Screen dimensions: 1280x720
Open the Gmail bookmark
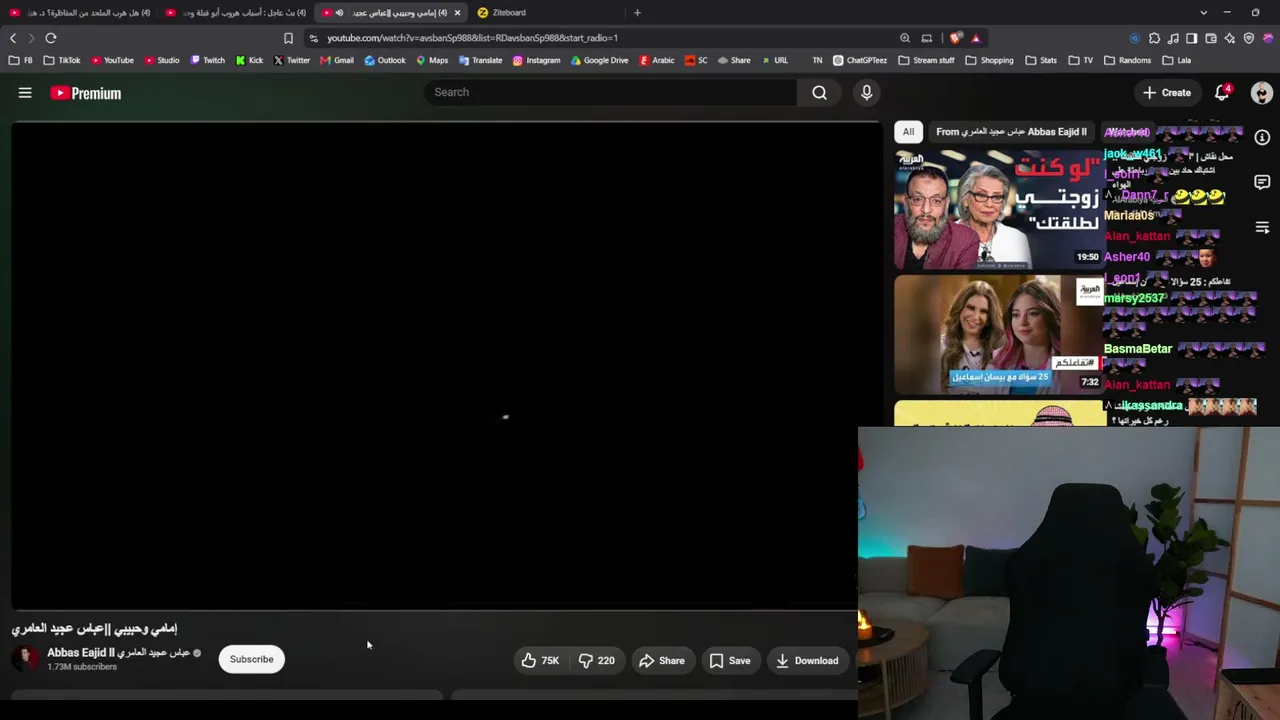pos(337,60)
